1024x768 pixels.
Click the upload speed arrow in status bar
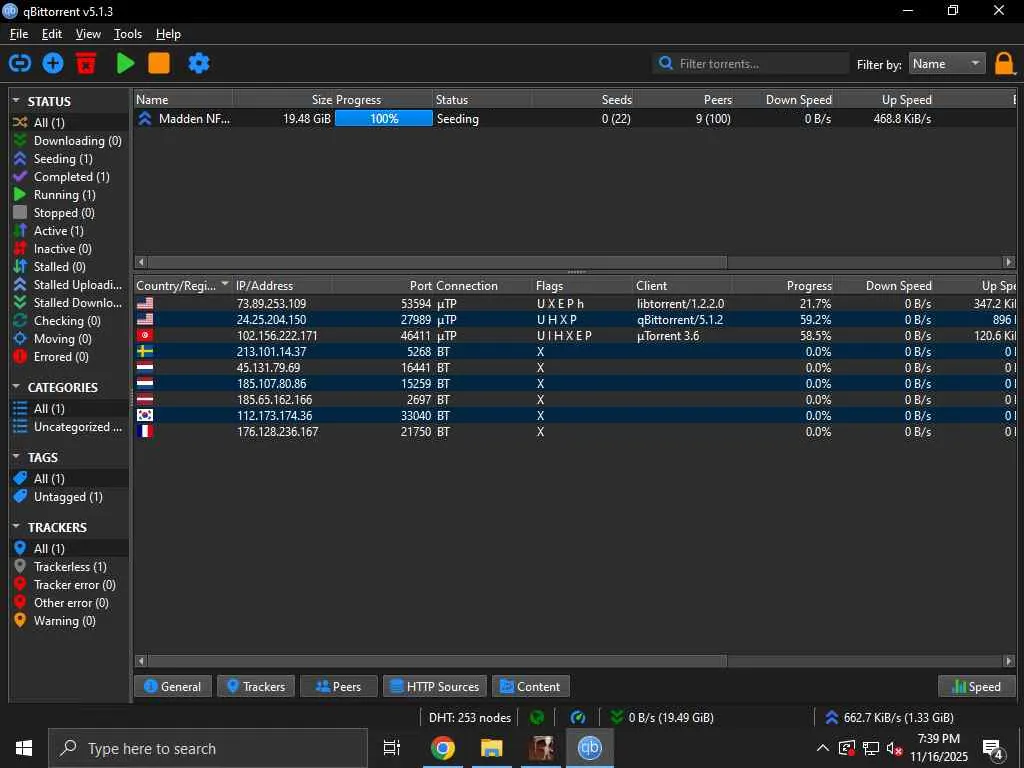point(831,718)
